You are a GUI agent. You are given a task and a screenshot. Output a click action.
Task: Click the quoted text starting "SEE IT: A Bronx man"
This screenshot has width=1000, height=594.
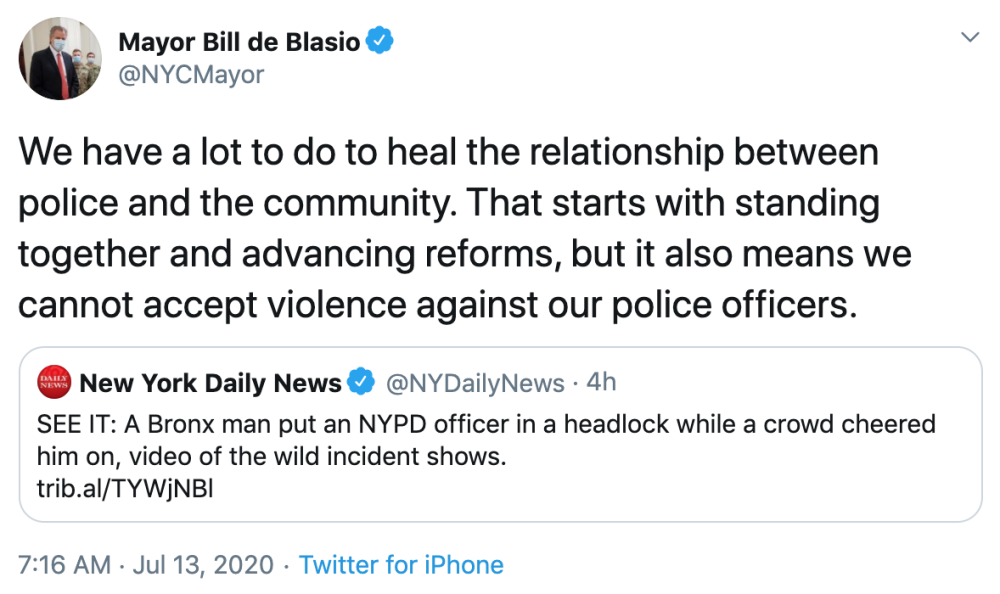486,424
